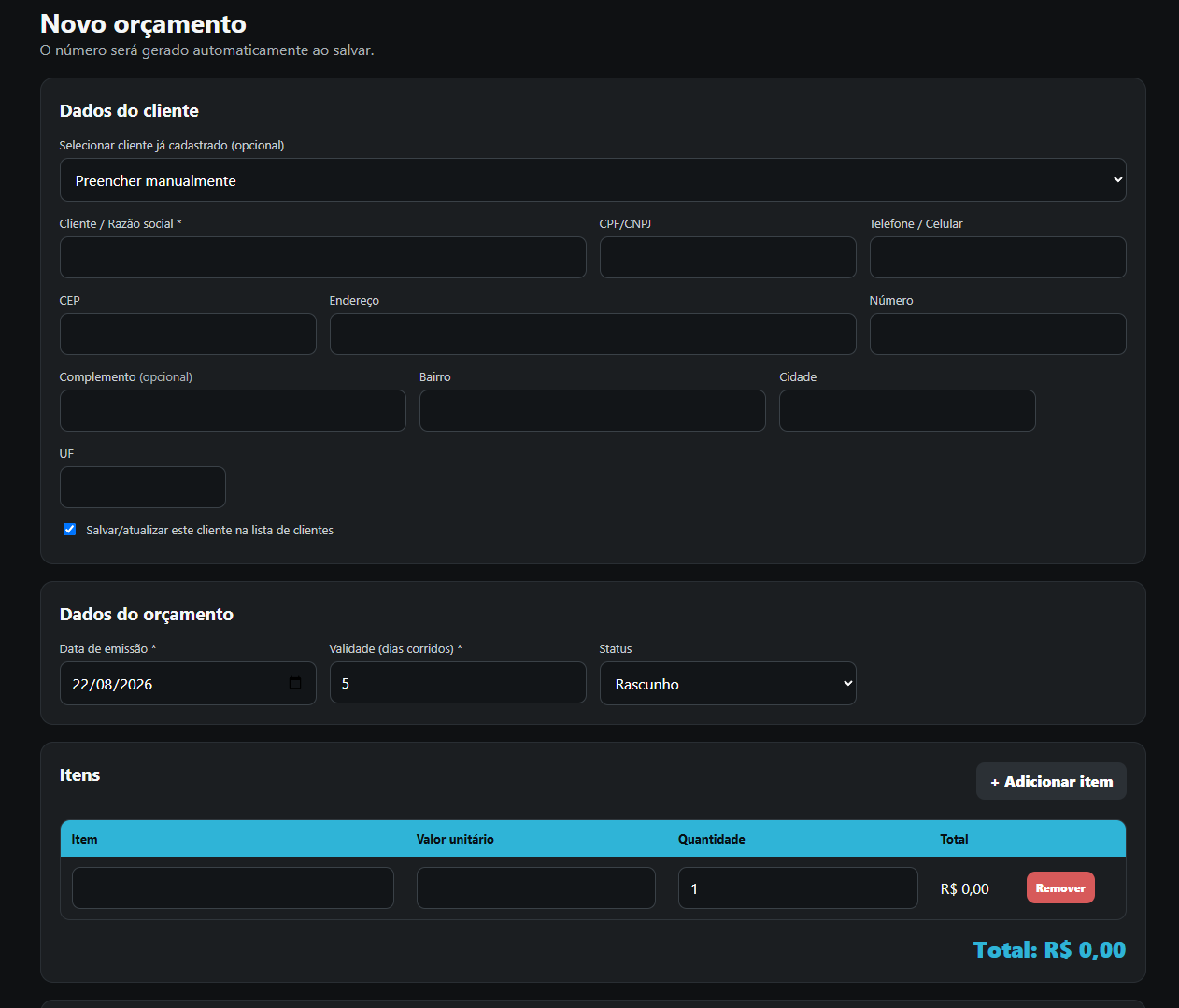Image resolution: width=1179 pixels, height=1008 pixels.
Task: Click the text about número gerado automaticamente
Action: click(x=206, y=50)
